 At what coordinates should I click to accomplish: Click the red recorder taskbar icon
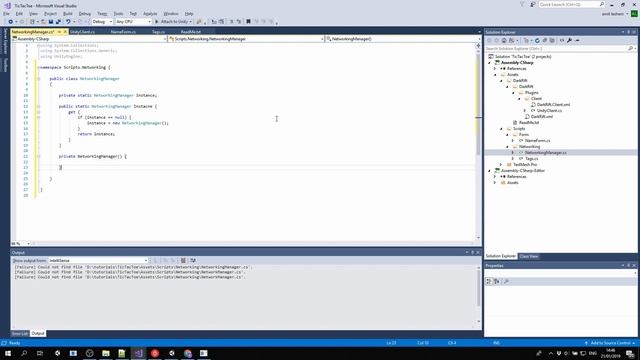pos(155,353)
